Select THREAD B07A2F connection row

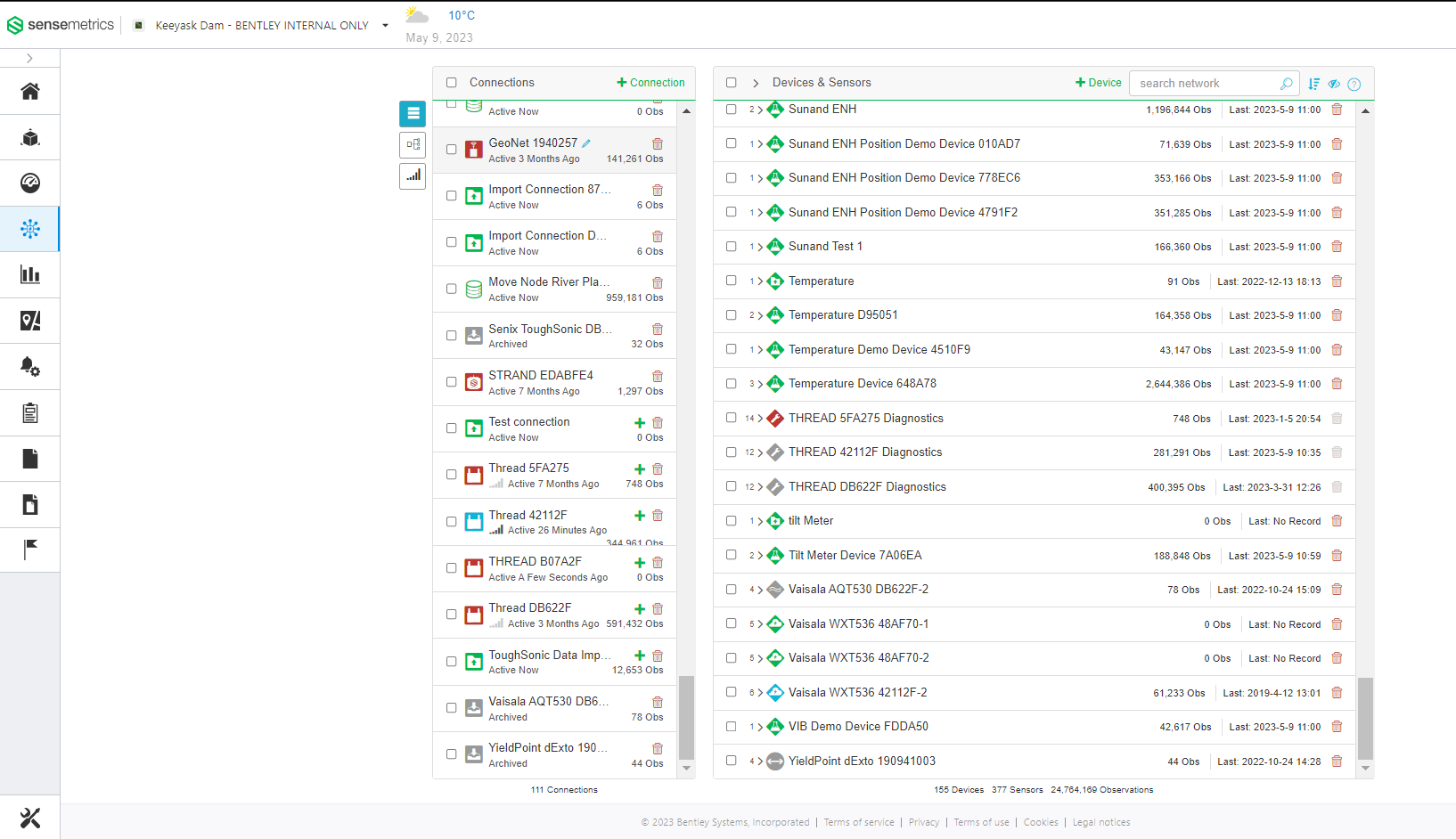tap(554, 568)
